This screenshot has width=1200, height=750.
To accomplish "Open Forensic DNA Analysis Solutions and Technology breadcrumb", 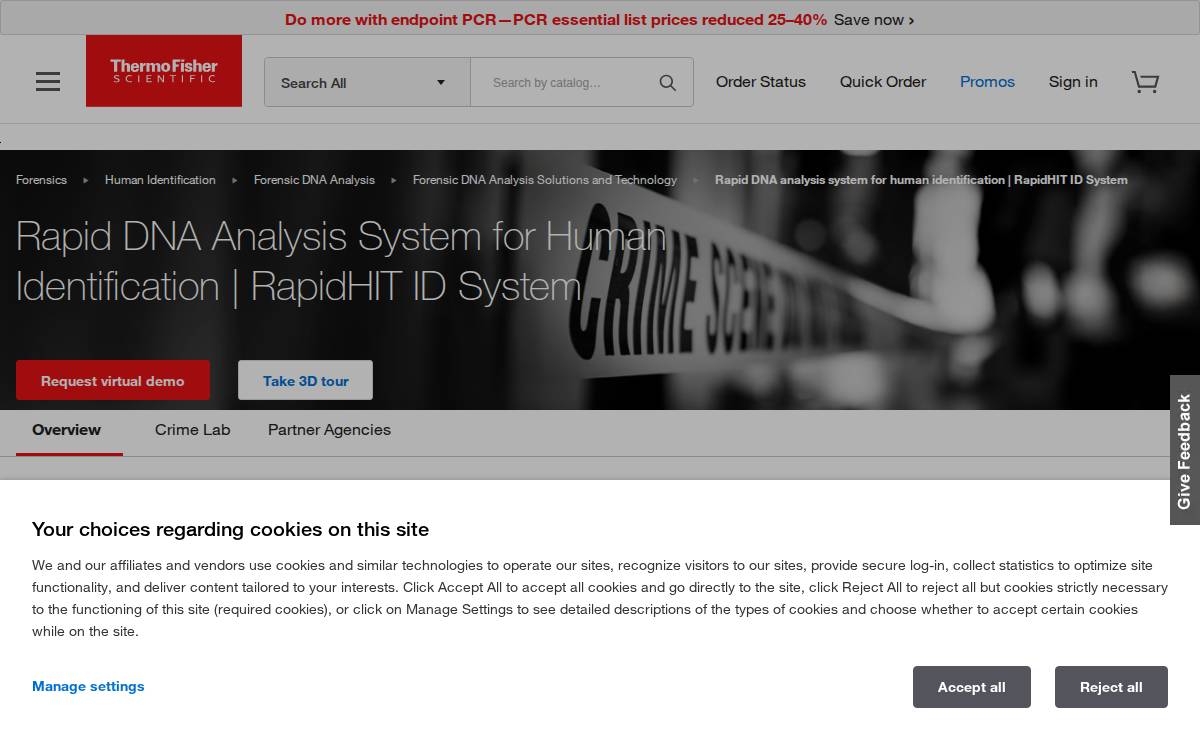I will [545, 180].
